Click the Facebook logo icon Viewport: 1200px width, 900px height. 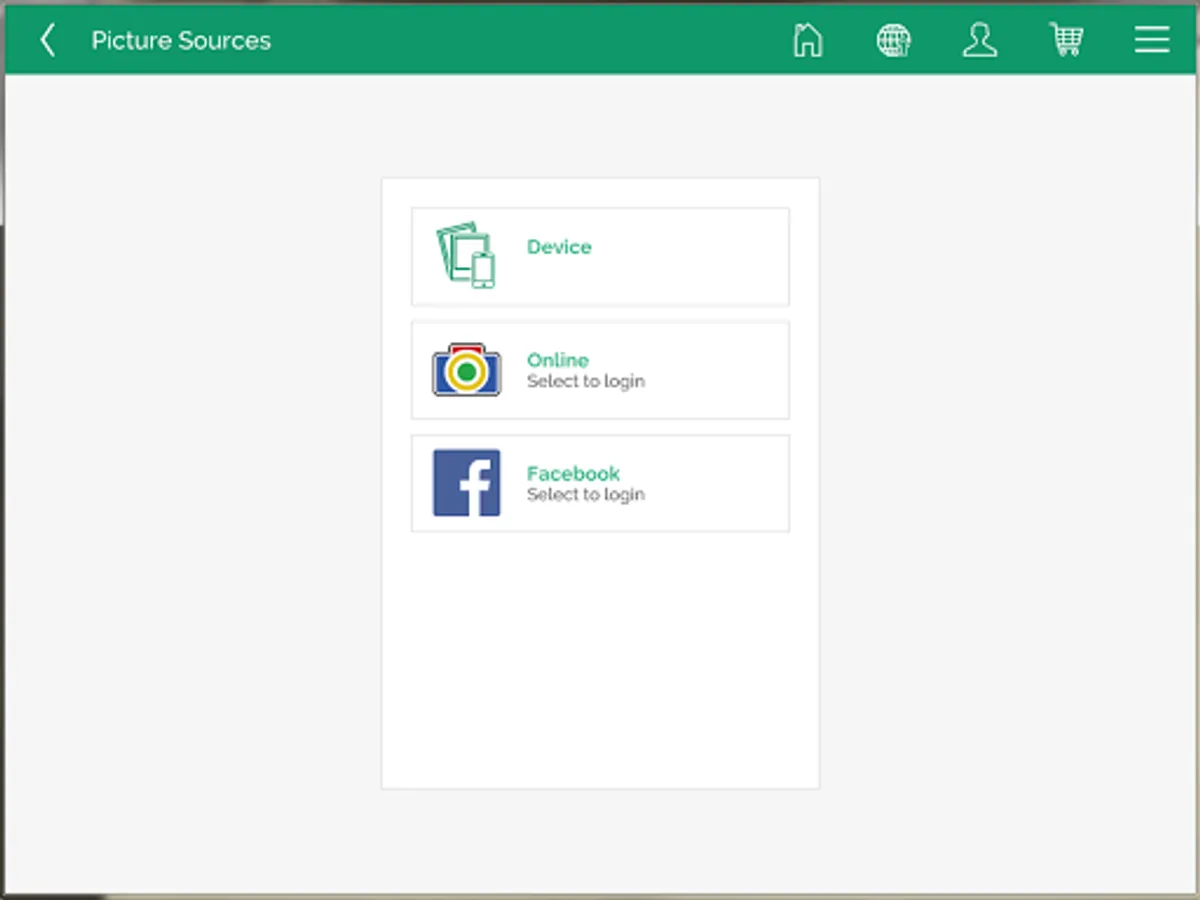point(466,483)
